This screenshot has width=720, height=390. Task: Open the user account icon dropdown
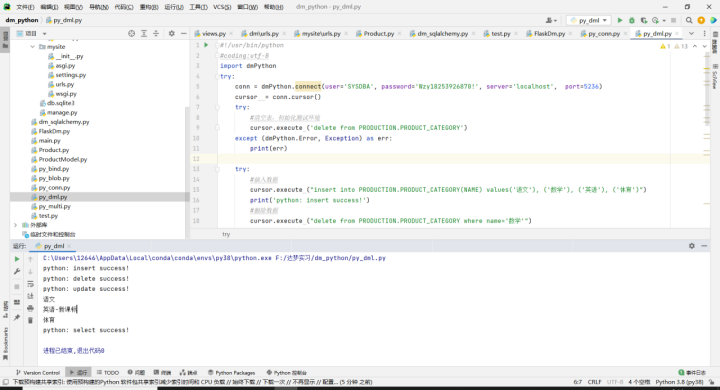[551, 20]
